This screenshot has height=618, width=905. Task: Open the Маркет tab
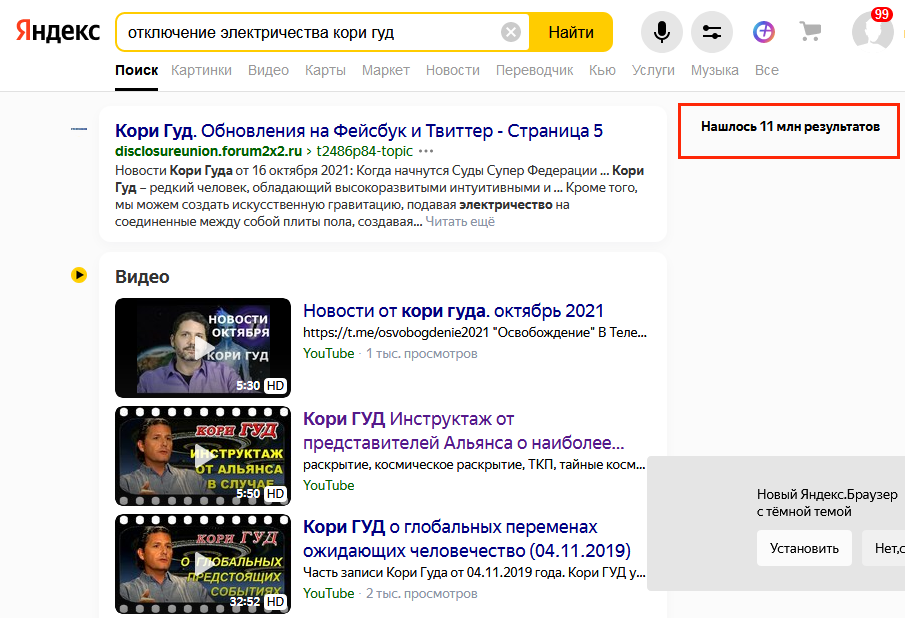coord(386,70)
